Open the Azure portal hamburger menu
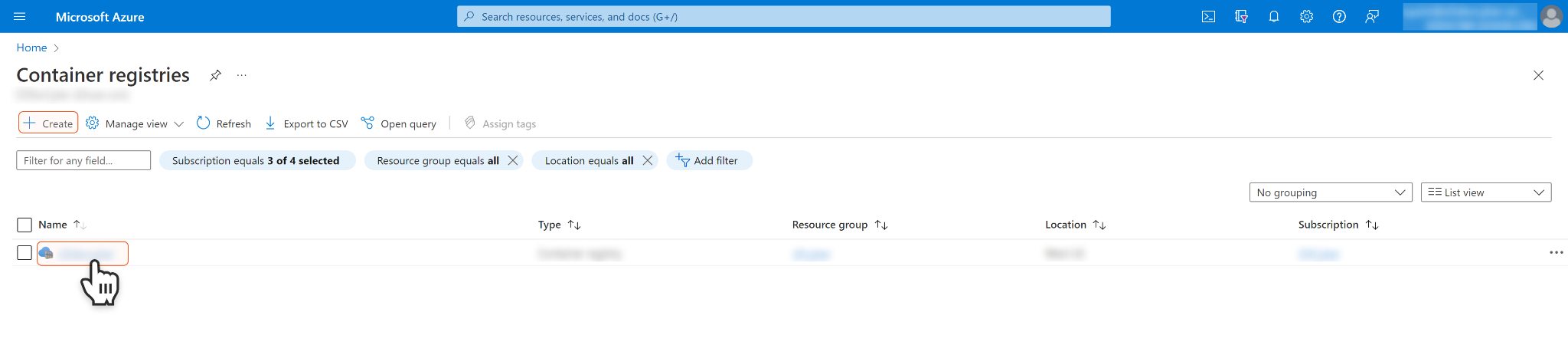Viewport: 1568px width, 345px height. click(x=20, y=16)
